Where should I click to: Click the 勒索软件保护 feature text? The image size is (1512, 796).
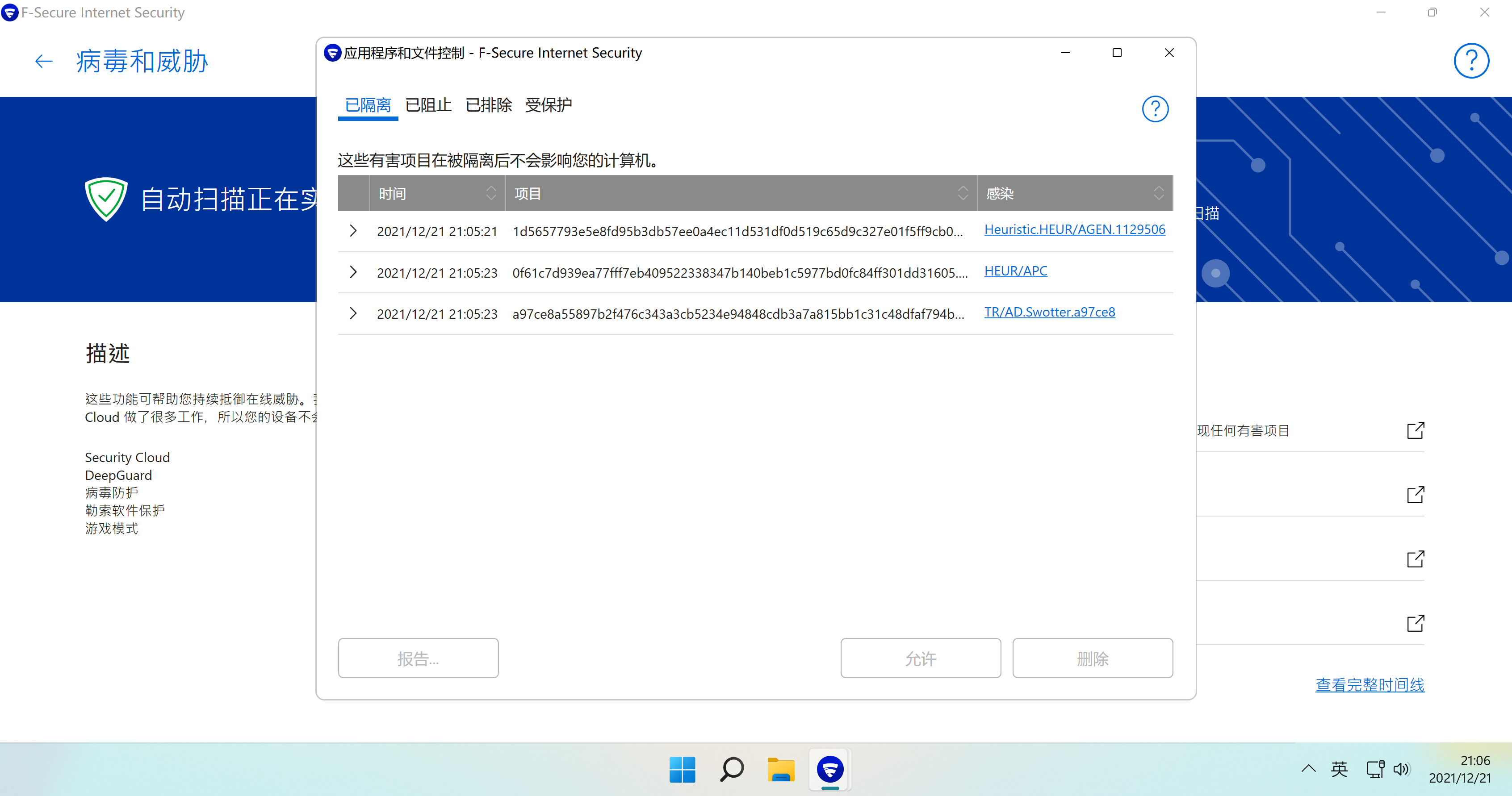(125, 510)
